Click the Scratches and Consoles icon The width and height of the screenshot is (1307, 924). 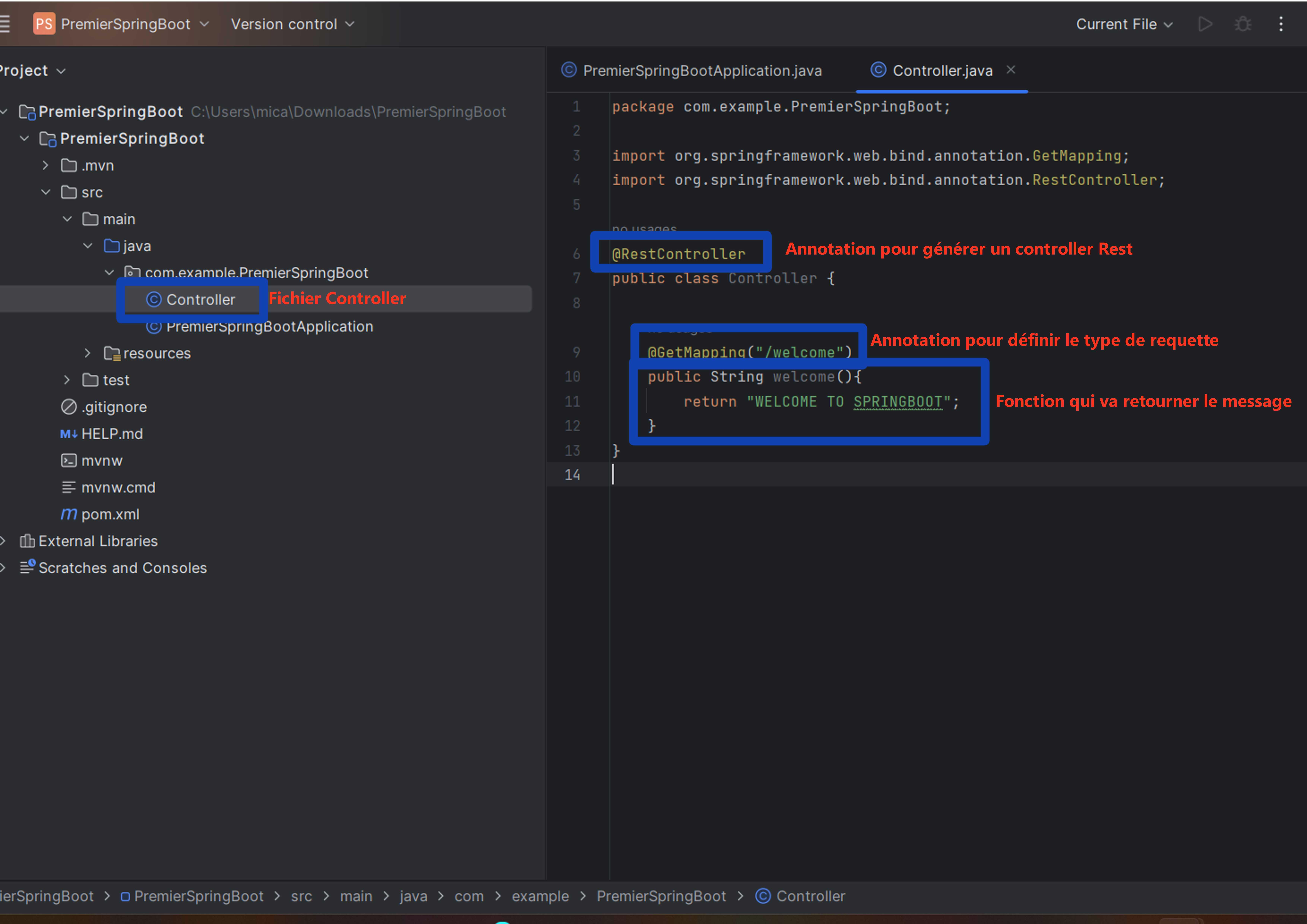click(27, 567)
